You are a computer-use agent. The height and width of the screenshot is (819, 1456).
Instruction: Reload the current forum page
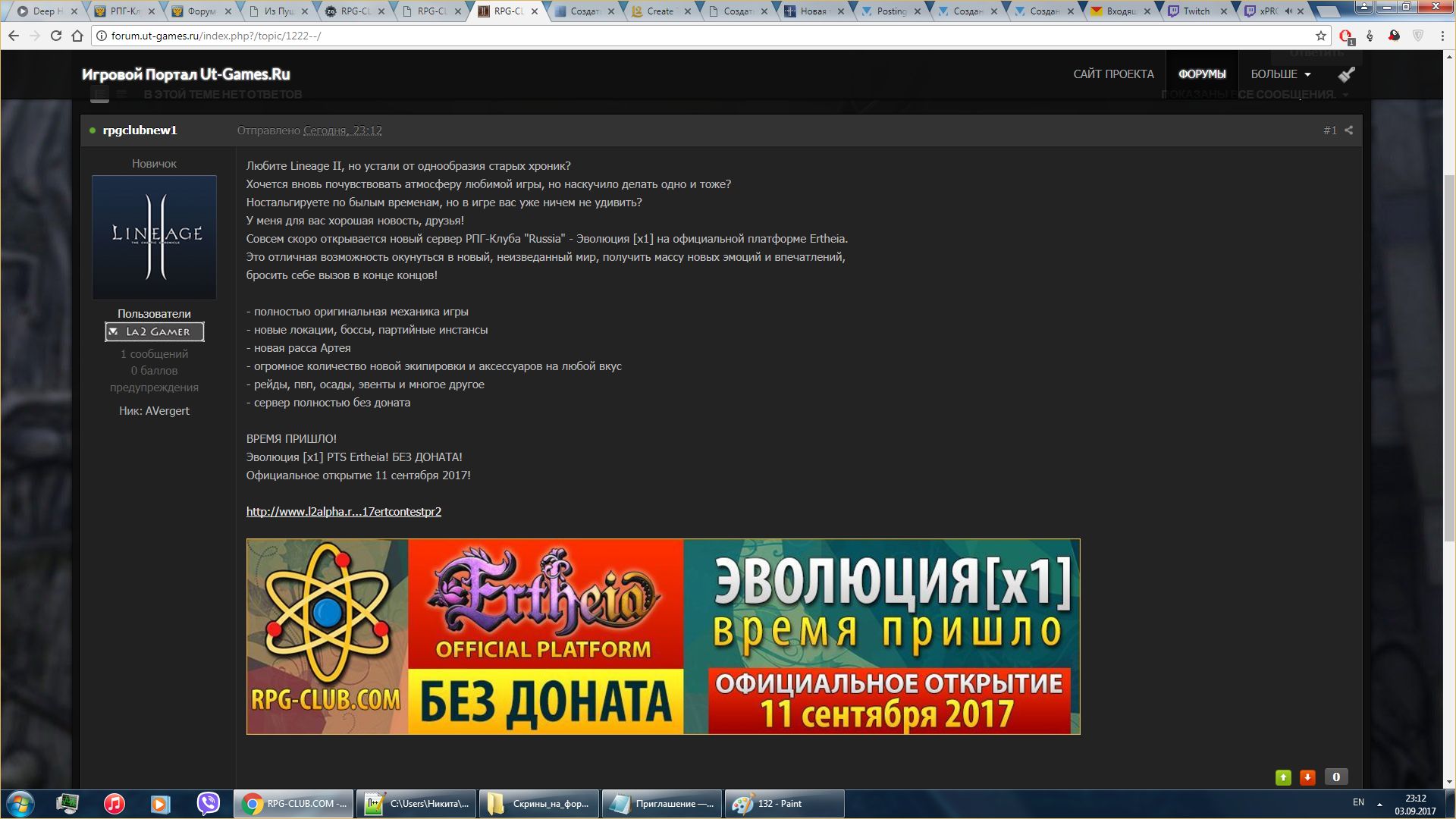[55, 36]
